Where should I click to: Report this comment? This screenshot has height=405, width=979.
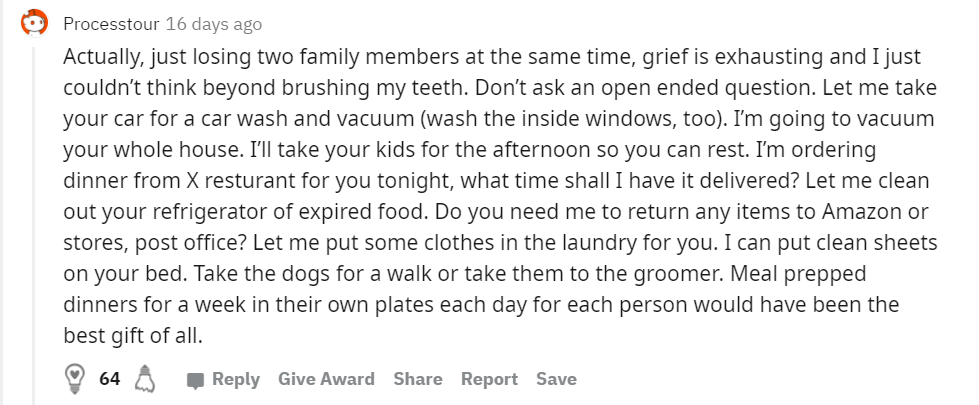pos(489,379)
